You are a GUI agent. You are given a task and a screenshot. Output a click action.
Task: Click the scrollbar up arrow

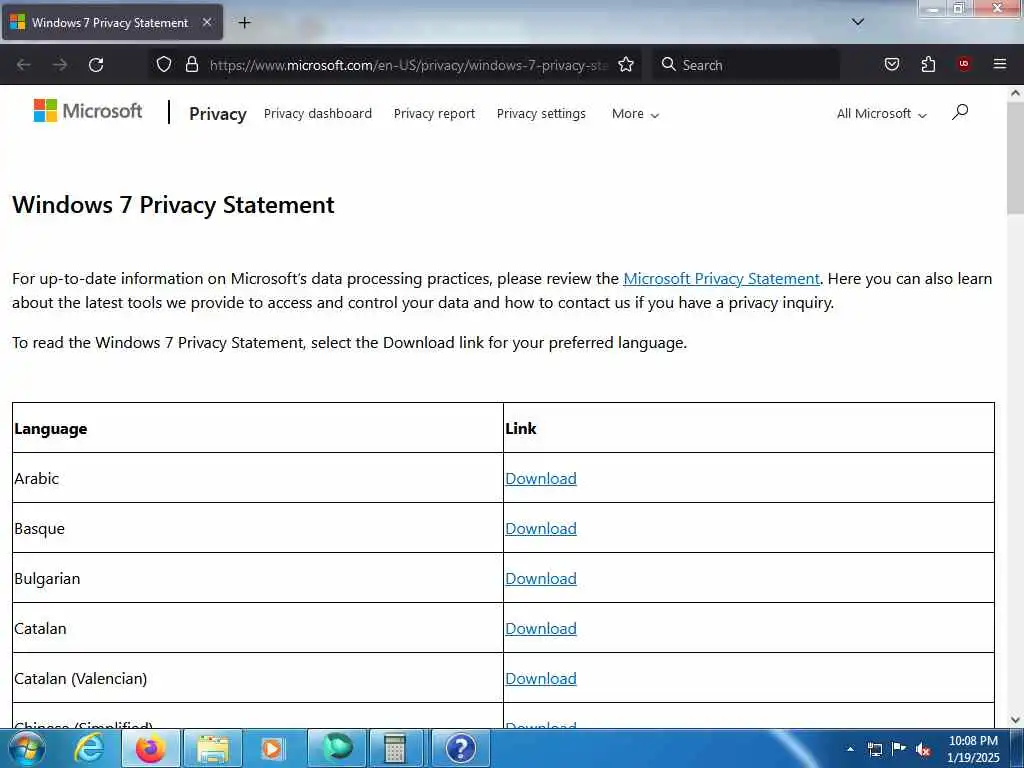(1015, 93)
